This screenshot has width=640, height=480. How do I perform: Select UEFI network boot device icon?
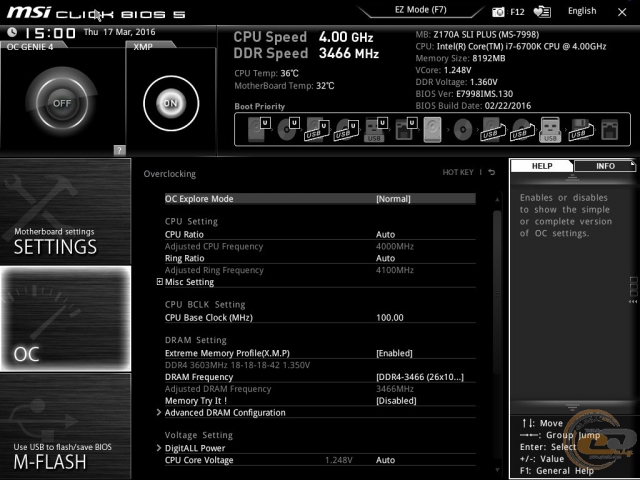click(x=406, y=129)
